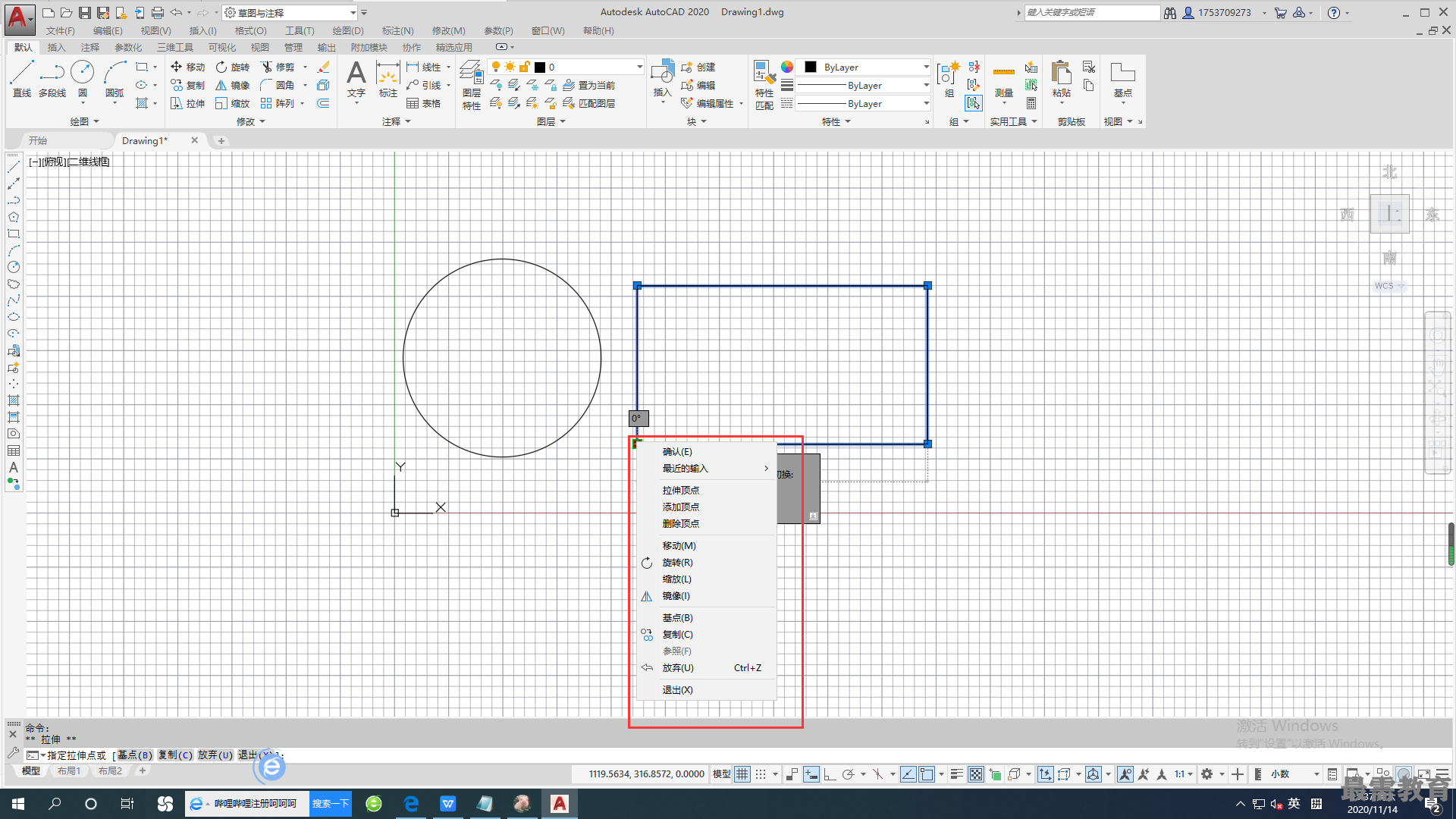Image resolution: width=1456 pixels, height=819 pixels.
Task: Select the 直线 line tool
Action: (21, 79)
